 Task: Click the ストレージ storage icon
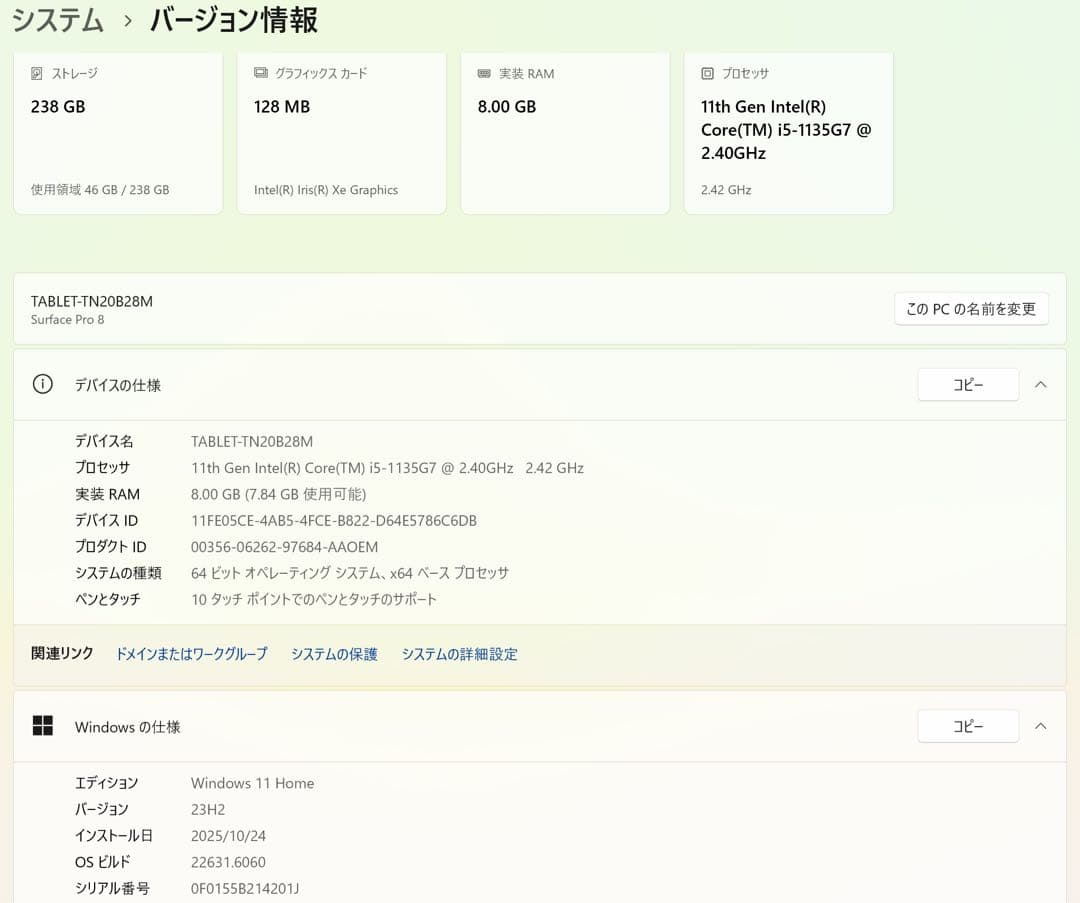pyautogui.click(x=36, y=73)
